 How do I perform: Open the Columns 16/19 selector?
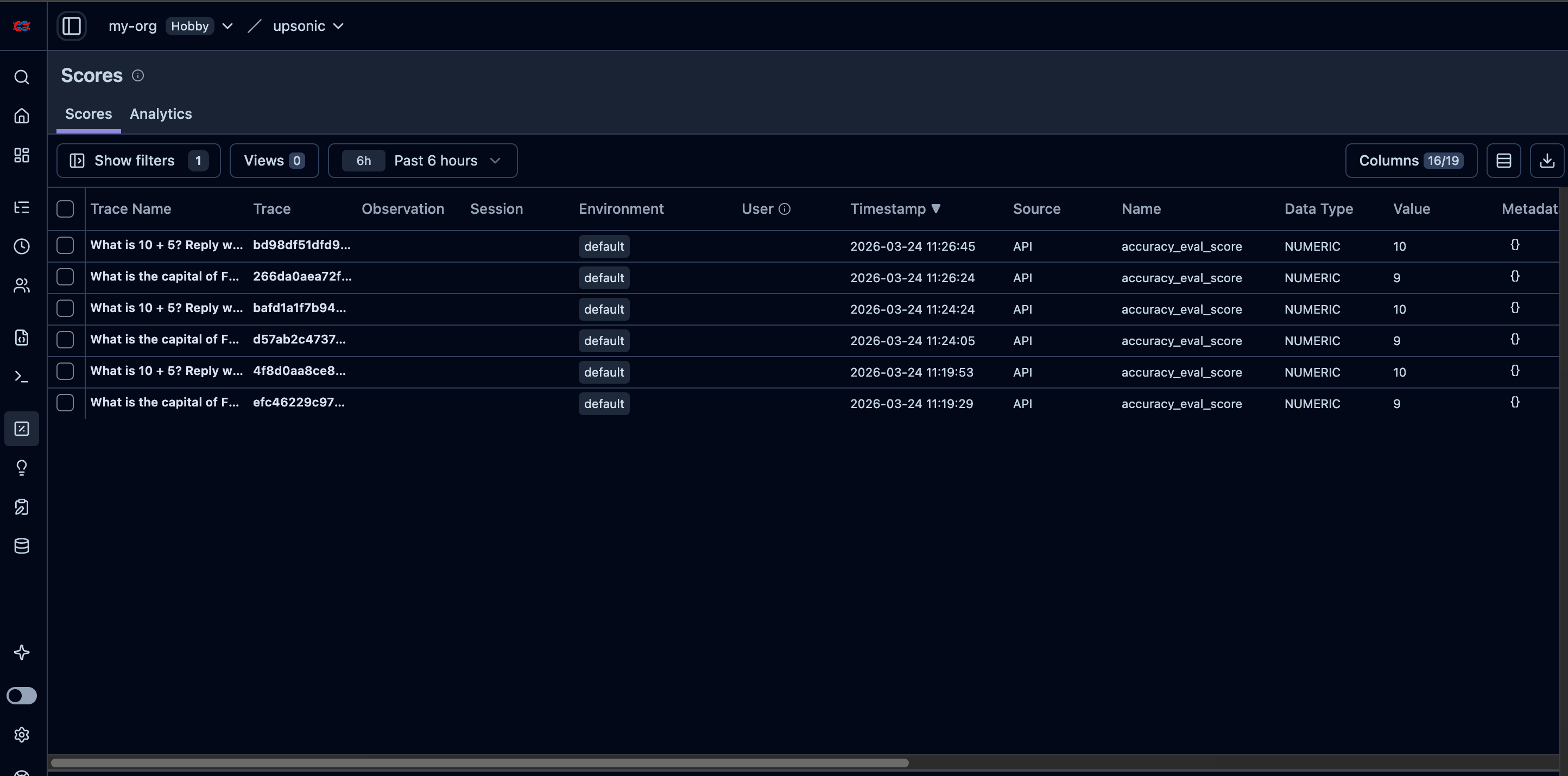[x=1411, y=161]
